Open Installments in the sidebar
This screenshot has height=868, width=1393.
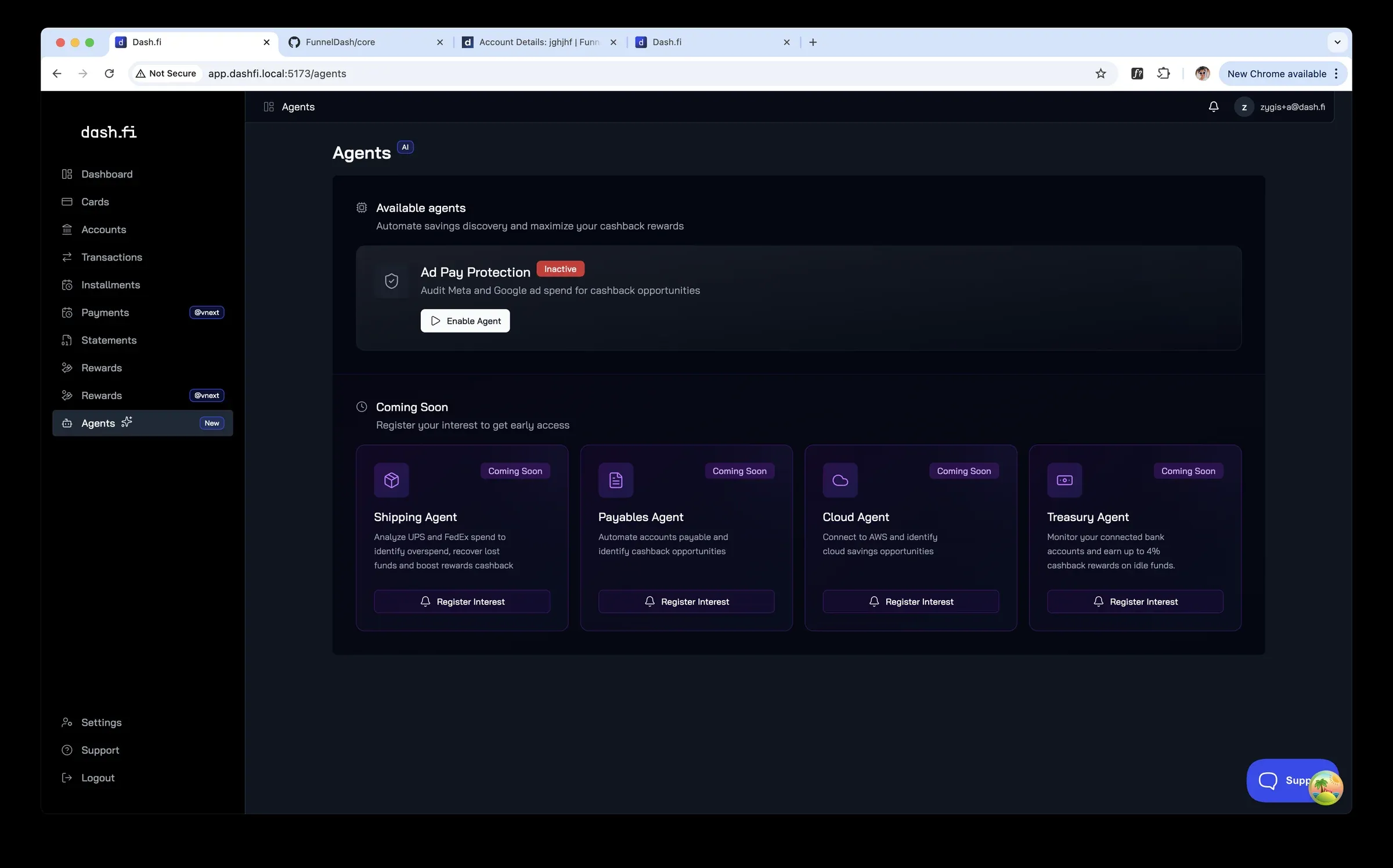coord(142,285)
